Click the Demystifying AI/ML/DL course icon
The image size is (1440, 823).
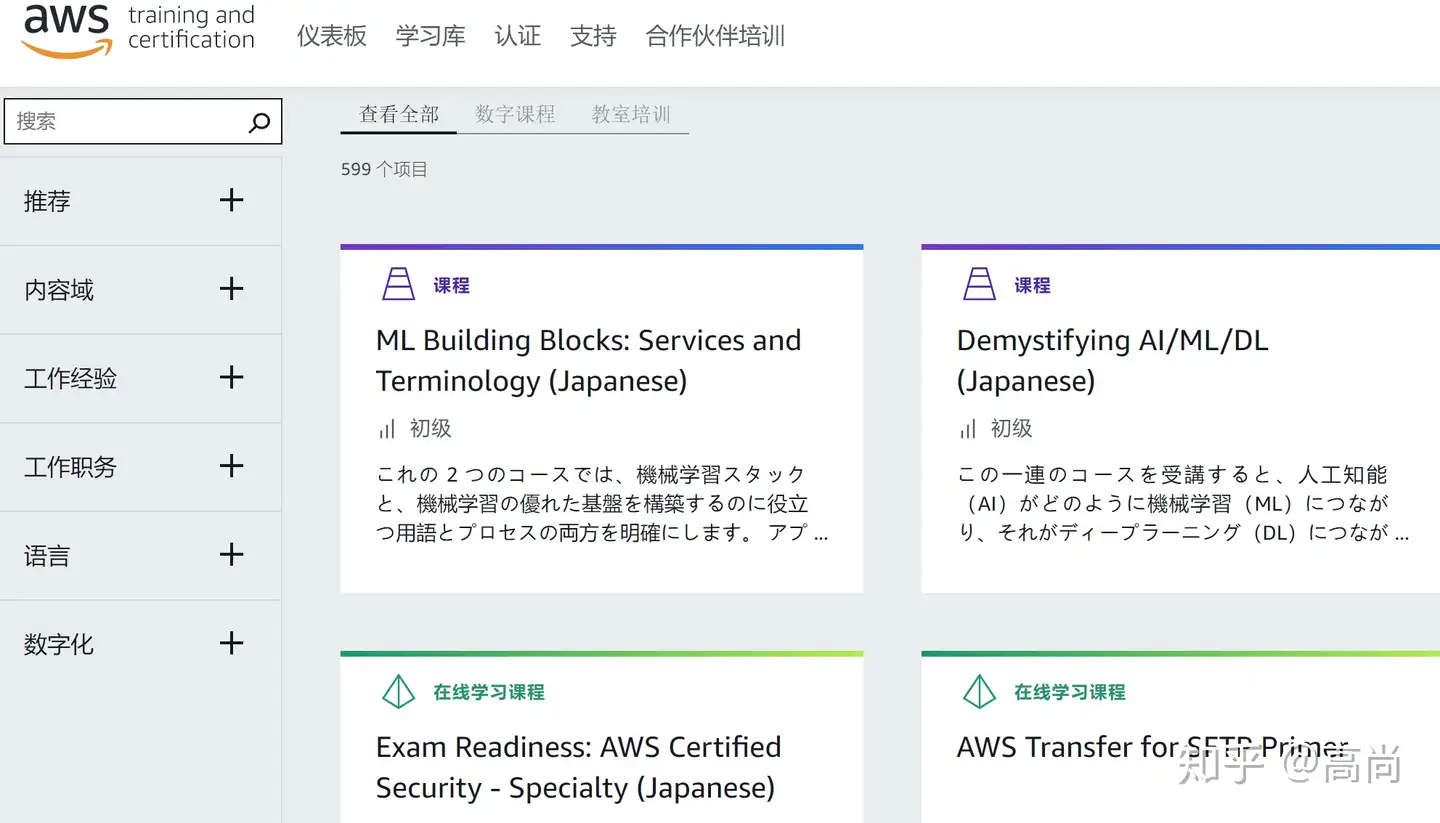(979, 285)
